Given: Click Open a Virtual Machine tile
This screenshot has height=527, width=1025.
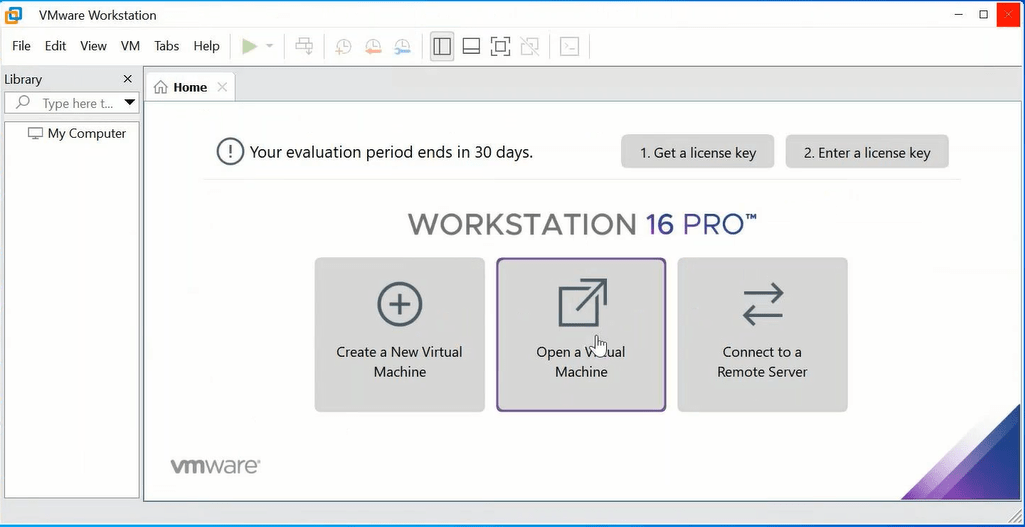Looking at the screenshot, I should [x=581, y=335].
